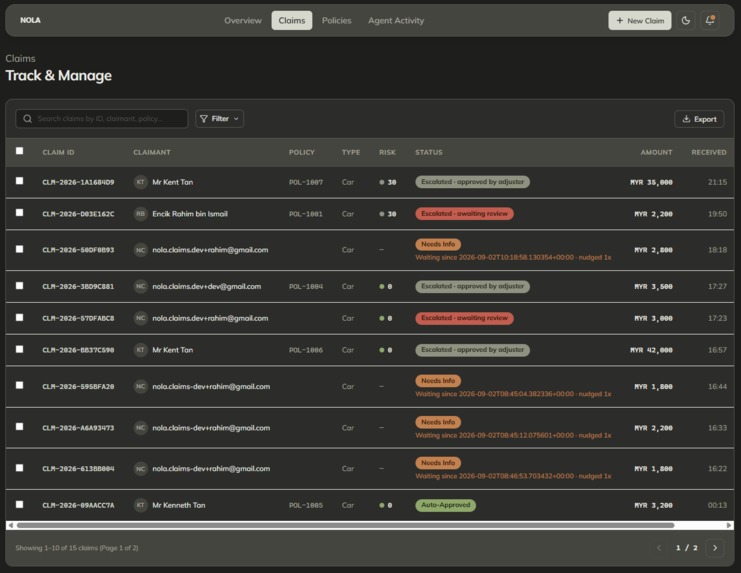The image size is (741, 573).
Task: Click the search magnifier icon
Action: tap(27, 119)
